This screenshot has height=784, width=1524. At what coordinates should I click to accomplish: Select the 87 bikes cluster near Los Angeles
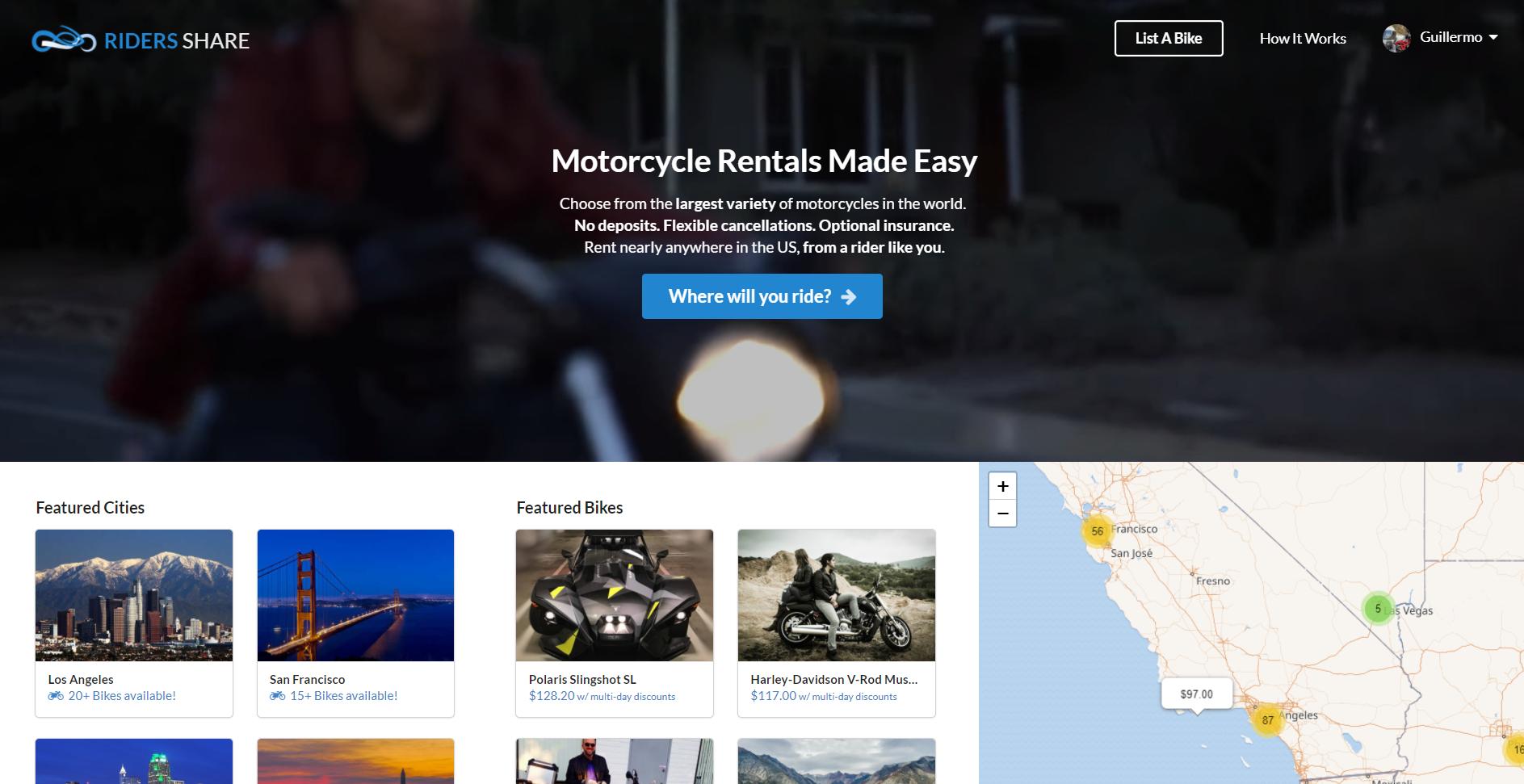pyautogui.click(x=1268, y=720)
